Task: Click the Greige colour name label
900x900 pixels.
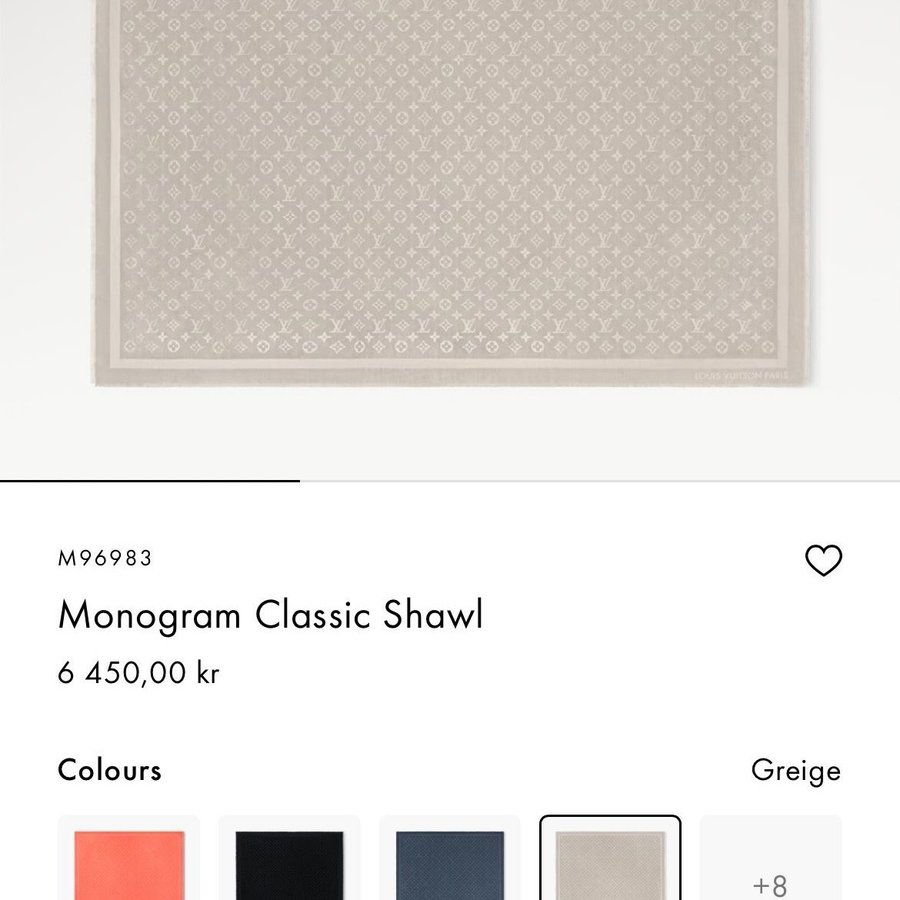Action: (796, 771)
